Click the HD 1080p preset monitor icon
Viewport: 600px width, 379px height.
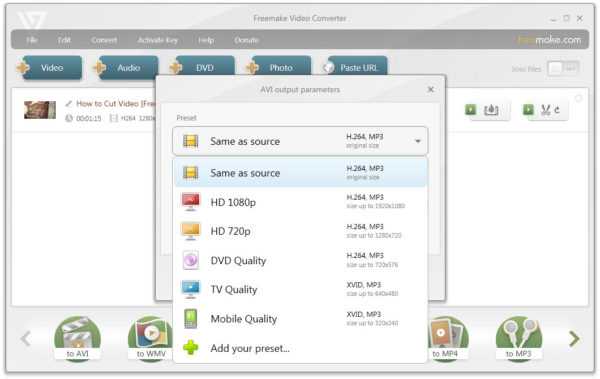191,202
